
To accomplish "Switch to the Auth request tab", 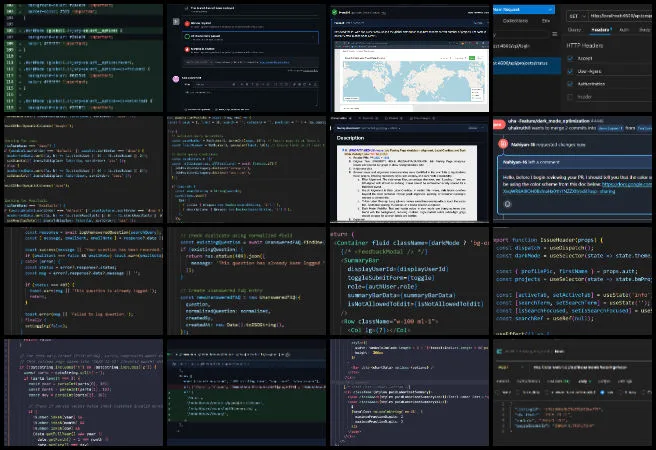I will 624,30.
